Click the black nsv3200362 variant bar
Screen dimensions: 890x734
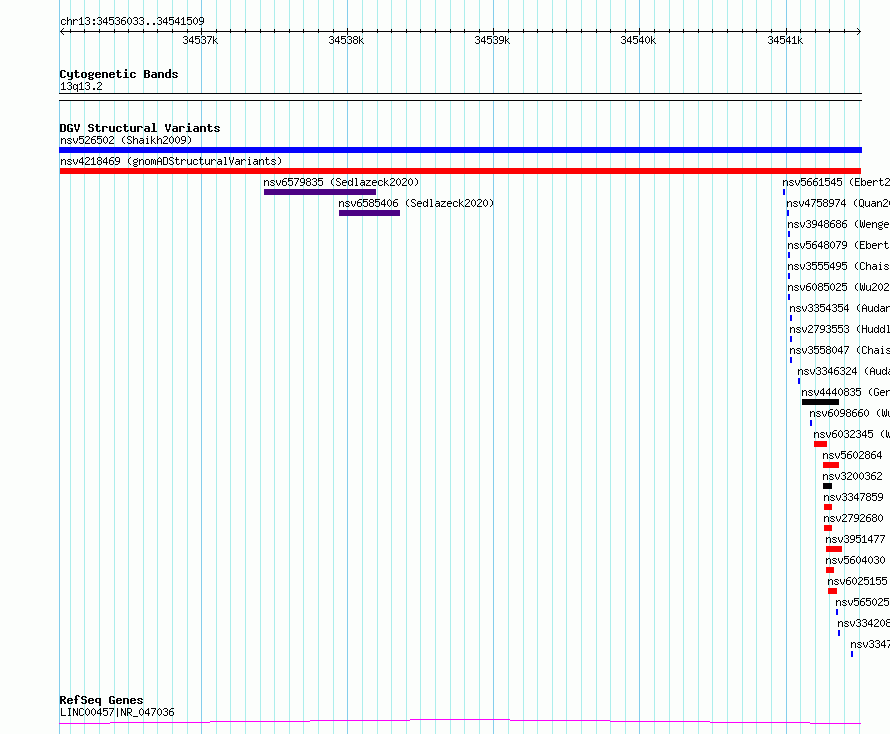click(x=828, y=486)
